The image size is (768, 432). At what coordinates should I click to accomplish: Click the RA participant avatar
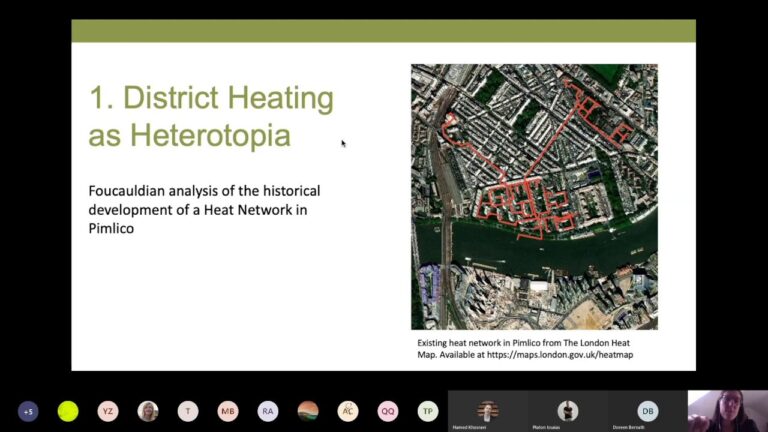[268, 411]
